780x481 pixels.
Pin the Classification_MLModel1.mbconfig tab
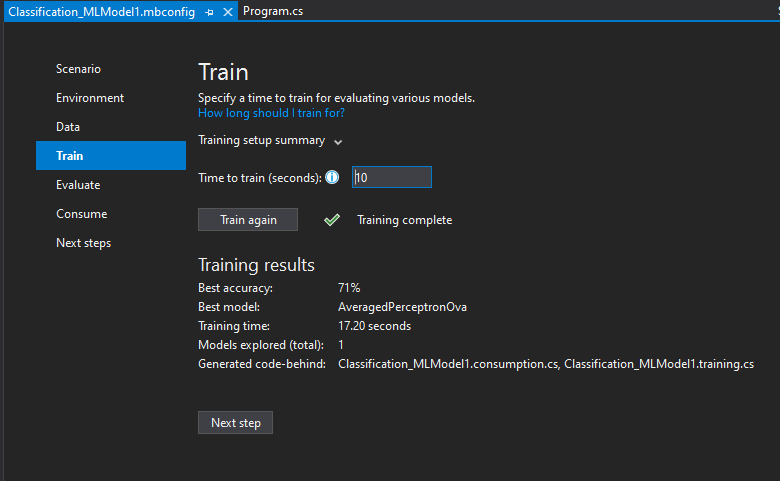tap(209, 12)
